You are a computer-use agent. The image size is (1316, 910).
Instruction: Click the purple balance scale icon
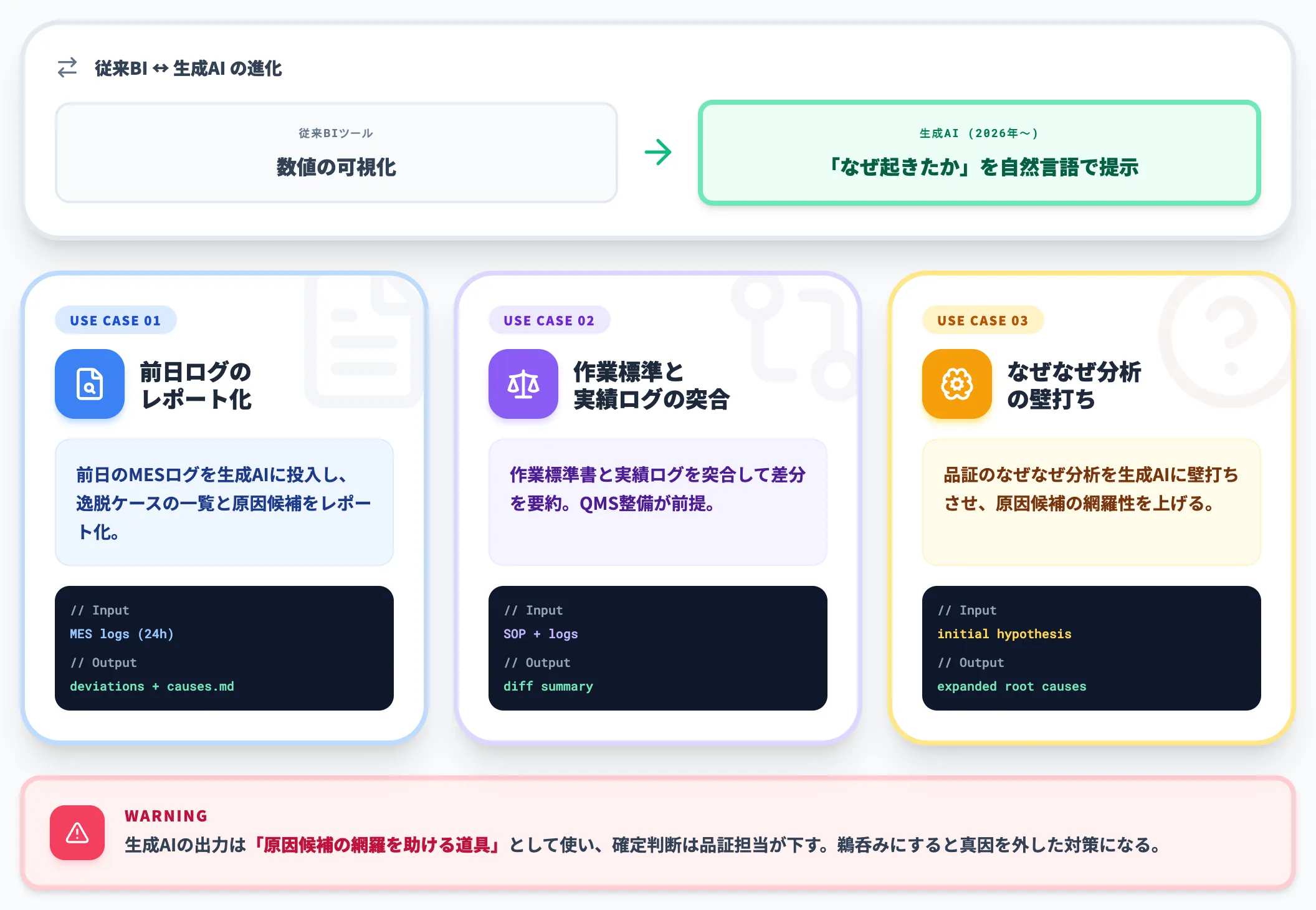(523, 383)
